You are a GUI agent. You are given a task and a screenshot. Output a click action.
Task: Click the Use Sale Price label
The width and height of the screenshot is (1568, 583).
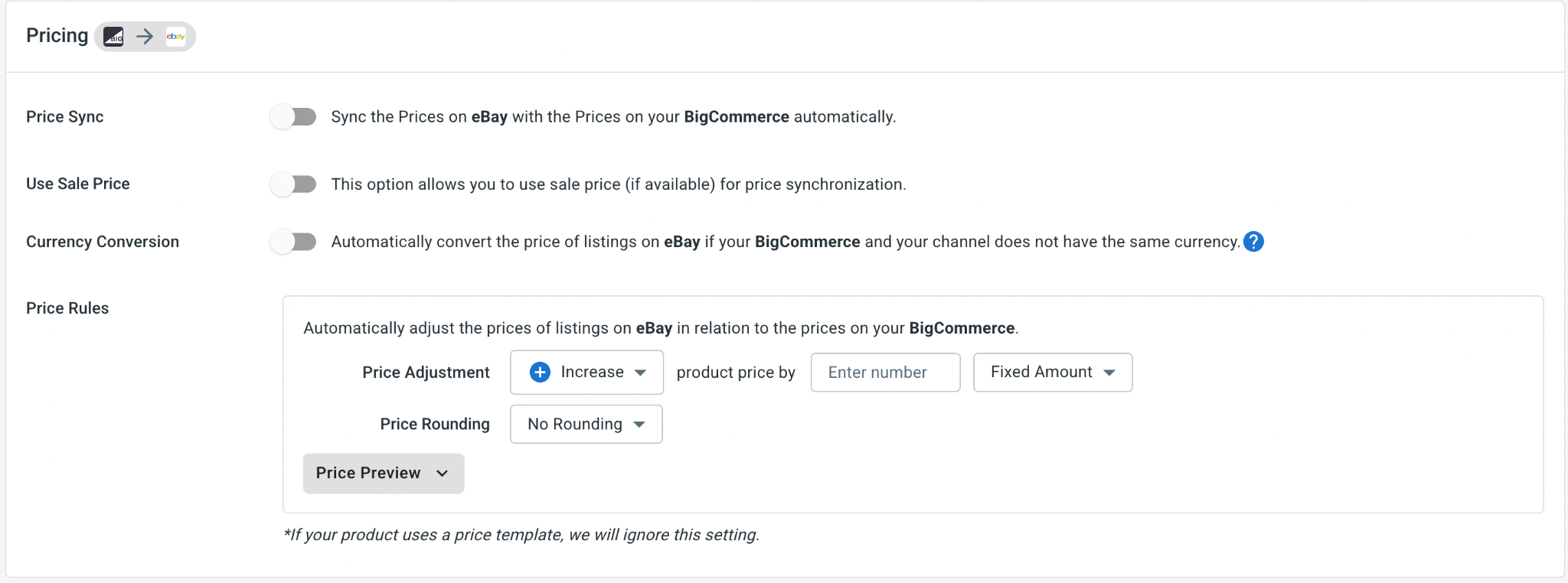[78, 184]
